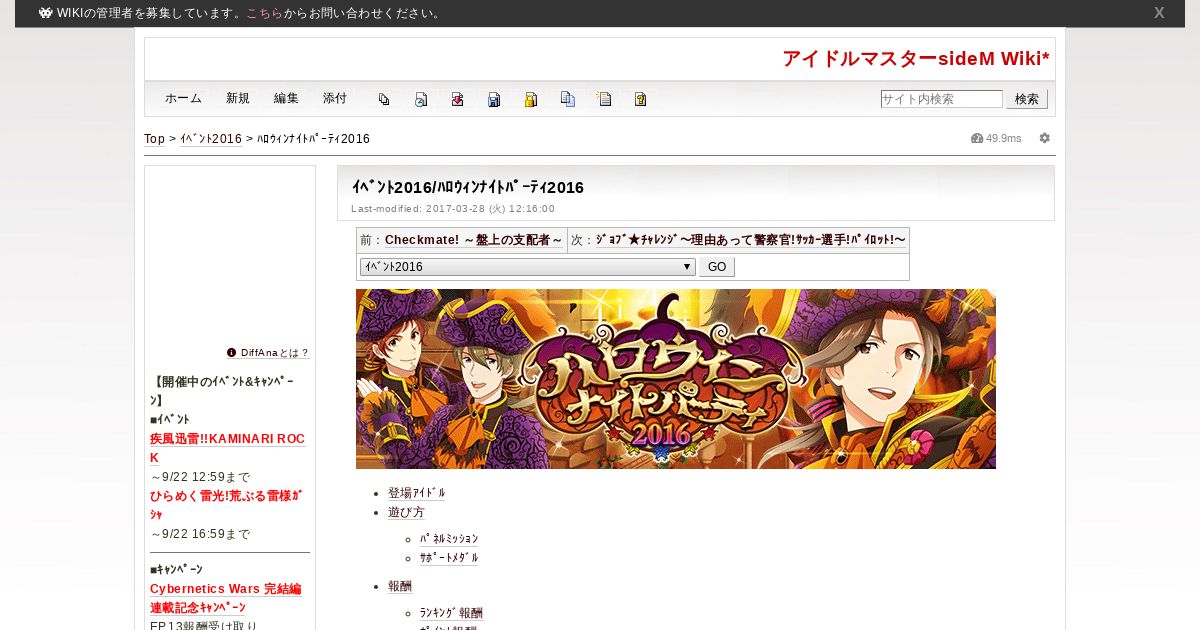Click 【開催中のｲﾍﾞﾝﾄ&ｷｬﾝﾍﾟｰﾝ】 sidebar heading
This screenshot has width=1200, height=630.
[223, 391]
